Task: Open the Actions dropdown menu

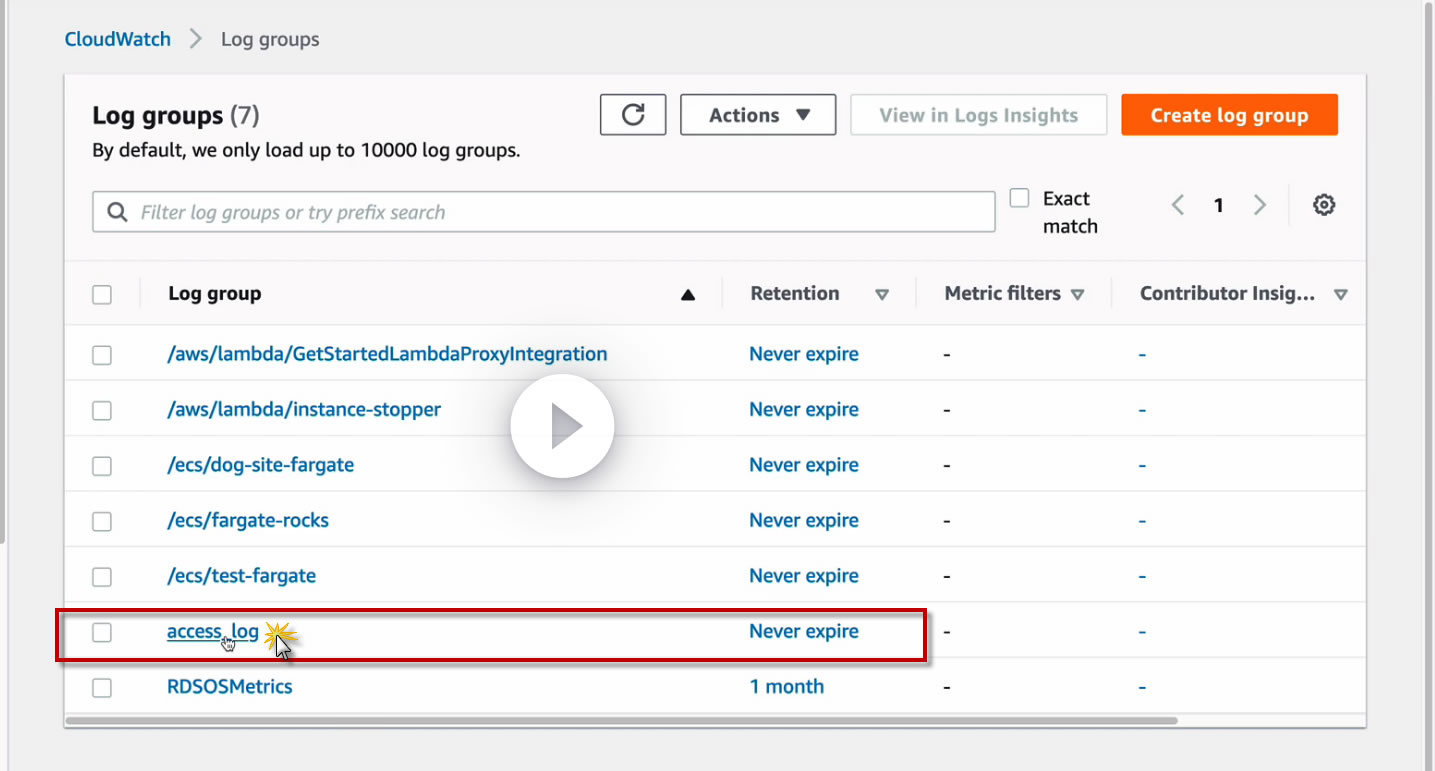Action: 758,115
